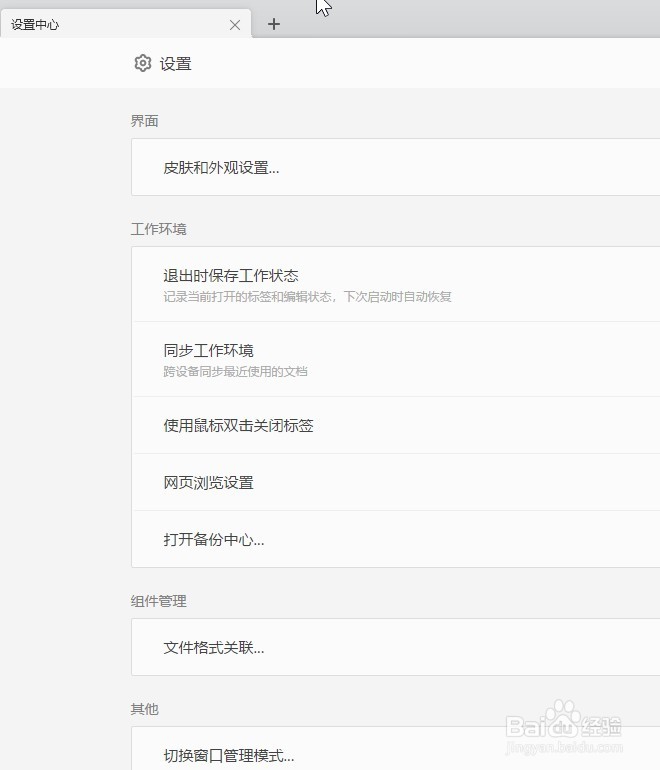Open 网页浏览设置
This screenshot has height=770, width=660.
coord(395,482)
